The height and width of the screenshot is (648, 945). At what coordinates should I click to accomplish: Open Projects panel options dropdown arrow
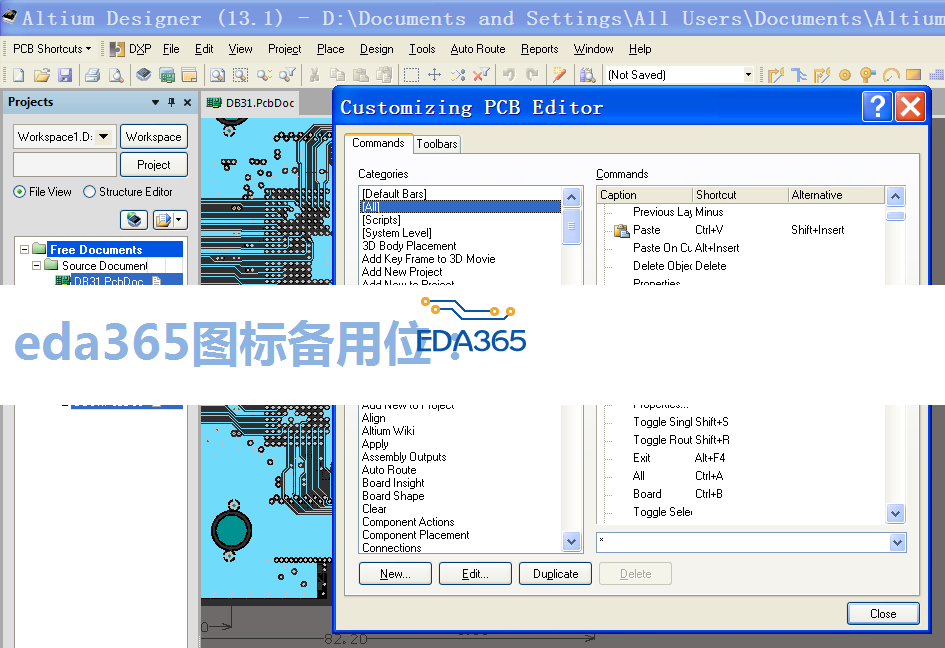[x=155, y=102]
